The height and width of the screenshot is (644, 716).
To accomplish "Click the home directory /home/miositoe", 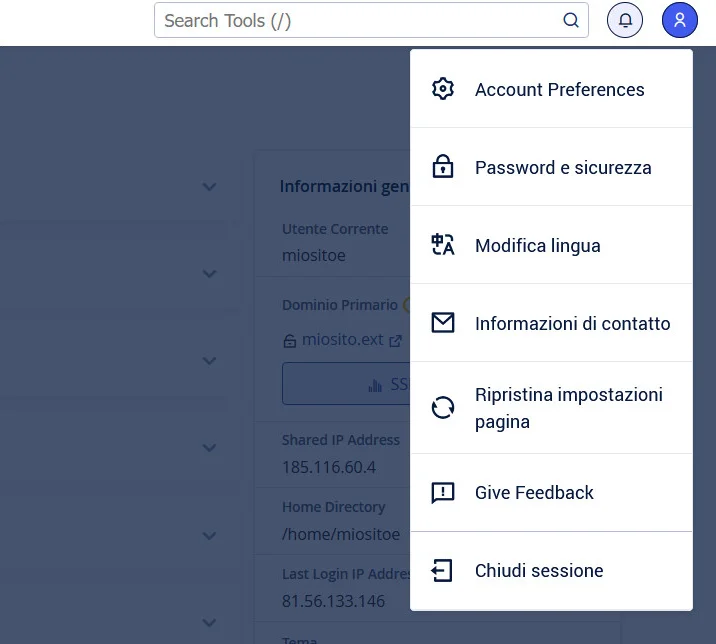I will point(341,534).
